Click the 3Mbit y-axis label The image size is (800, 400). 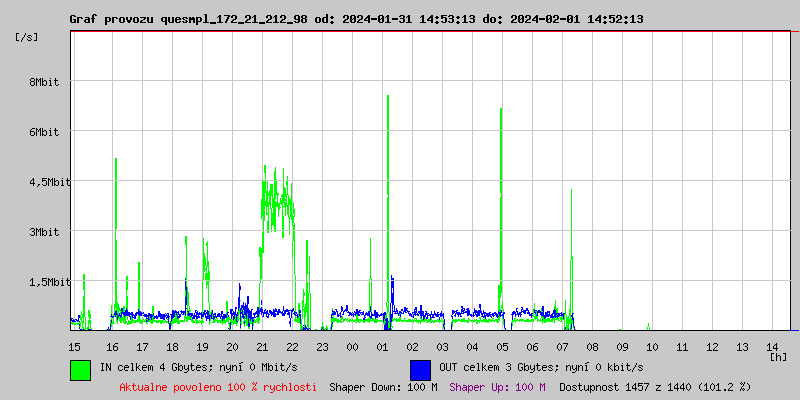(44, 232)
